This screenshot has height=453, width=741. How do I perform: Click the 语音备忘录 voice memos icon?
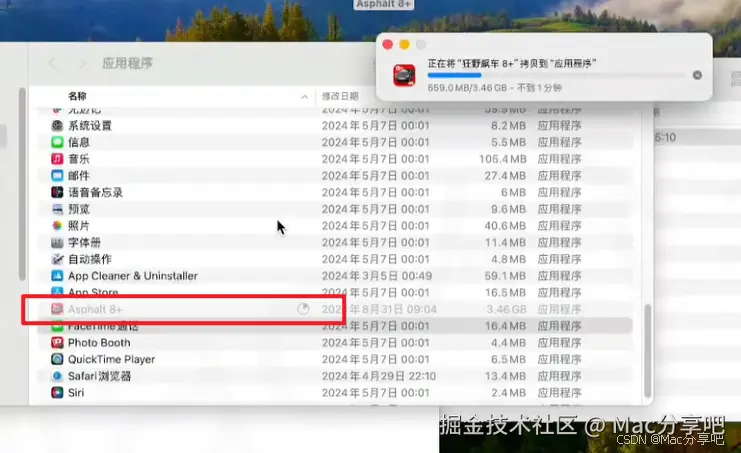[57, 192]
